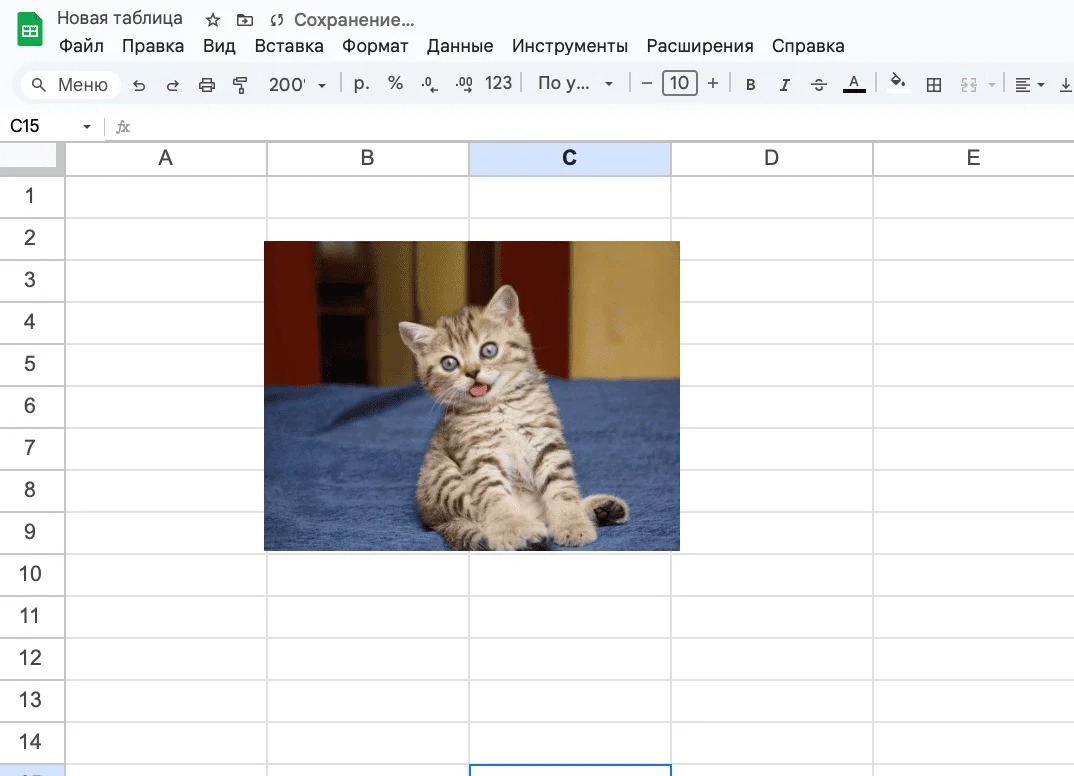1074x776 pixels.
Task: Decrease decimal places
Action: click(429, 84)
